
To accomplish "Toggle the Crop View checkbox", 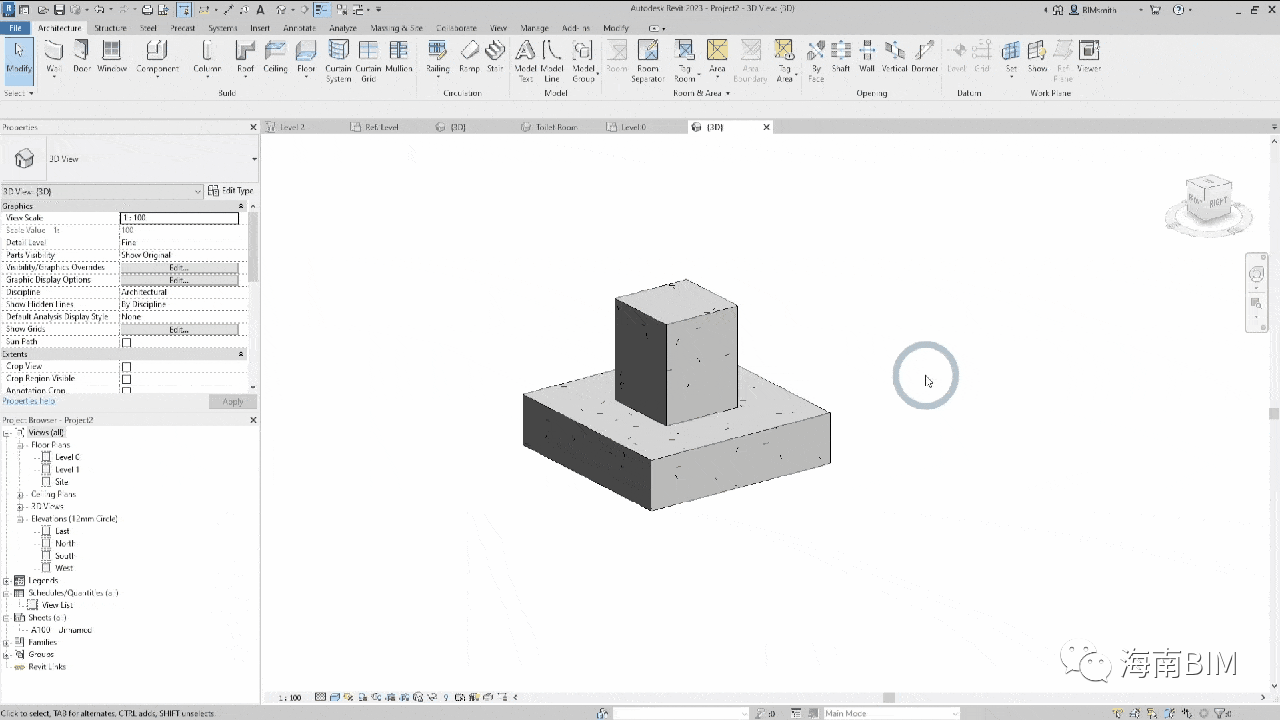I will pyautogui.click(x=126, y=367).
